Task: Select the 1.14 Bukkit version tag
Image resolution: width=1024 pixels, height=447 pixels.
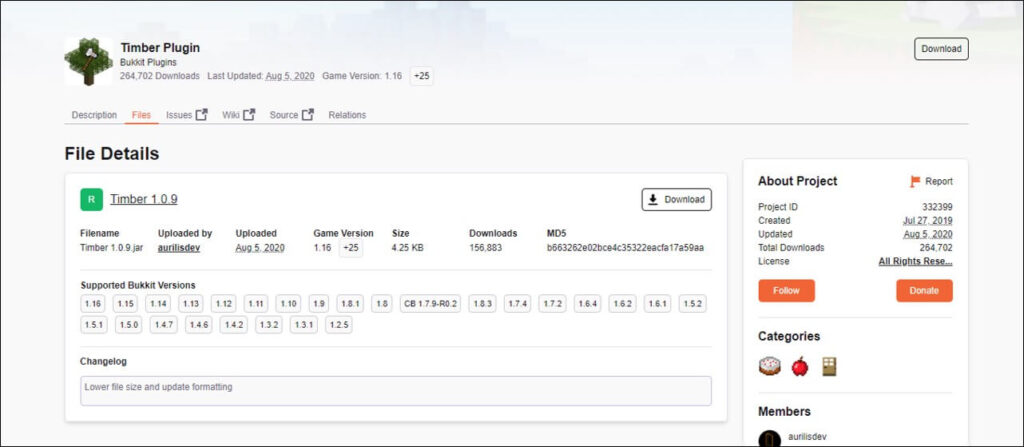Action: (x=158, y=304)
